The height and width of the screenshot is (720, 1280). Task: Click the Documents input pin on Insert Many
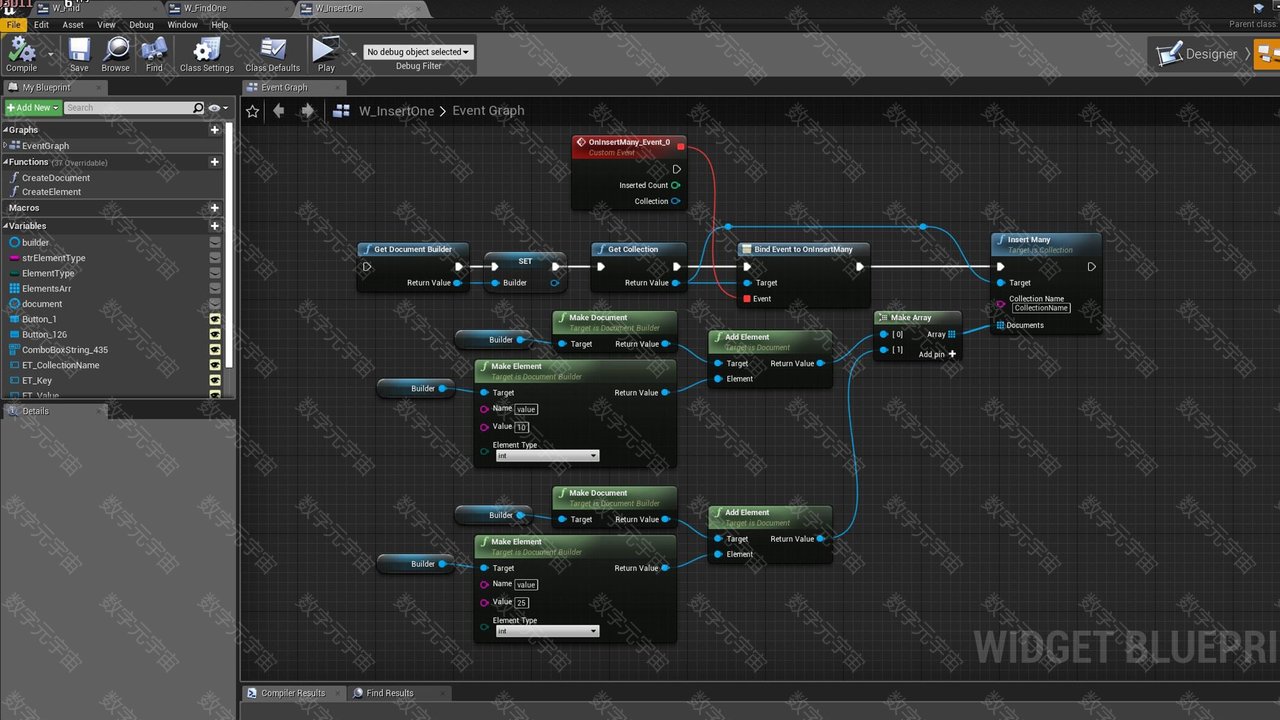1000,325
